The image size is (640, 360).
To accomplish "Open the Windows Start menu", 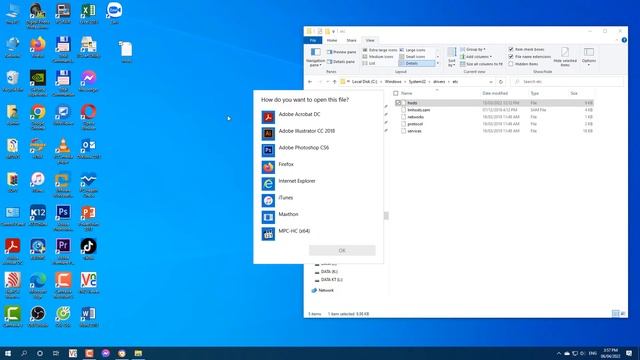I will coord(8,353).
